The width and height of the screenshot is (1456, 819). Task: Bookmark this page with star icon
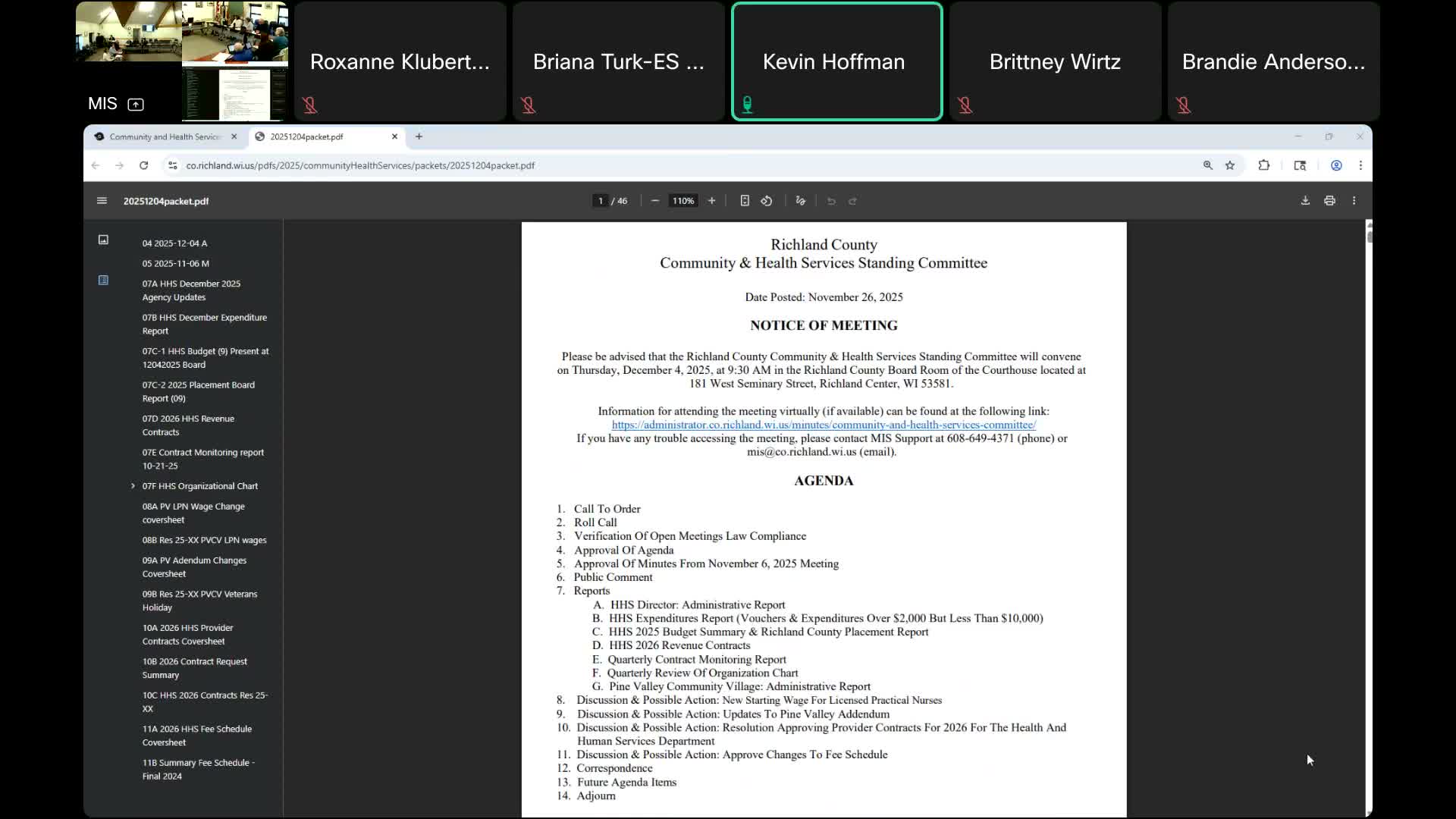pos(1230,165)
